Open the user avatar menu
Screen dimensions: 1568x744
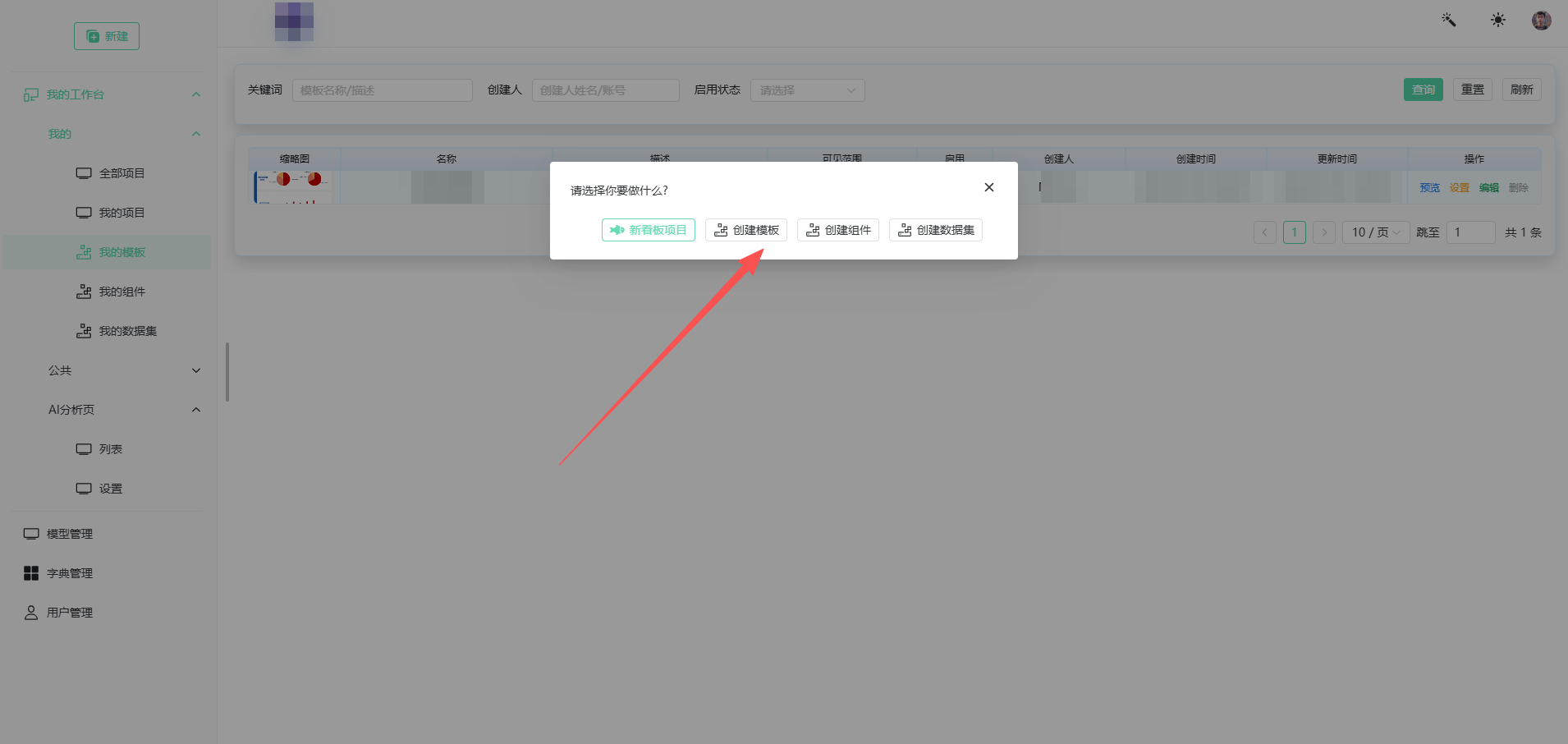[x=1542, y=21]
